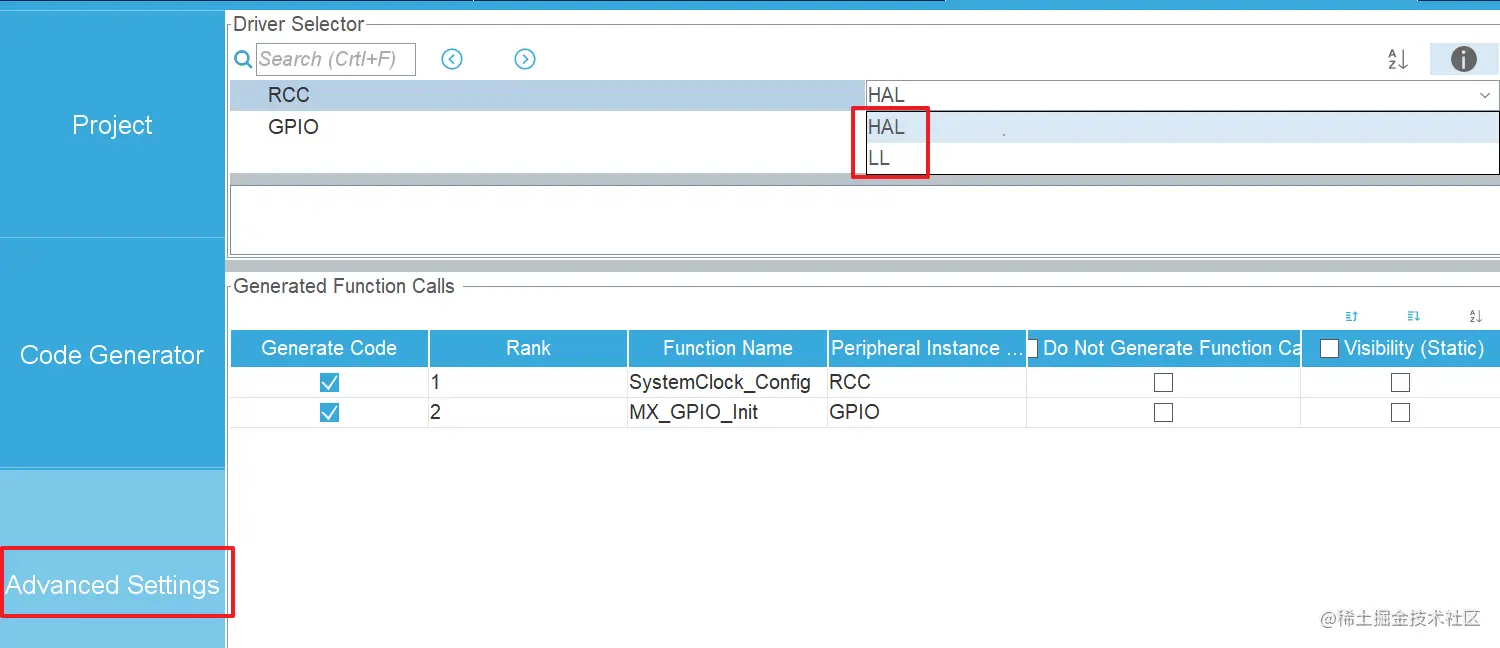Uncheck Generate Code for MX_GPIO_Init
Image resolution: width=1500 pixels, height=648 pixels.
pos(329,412)
